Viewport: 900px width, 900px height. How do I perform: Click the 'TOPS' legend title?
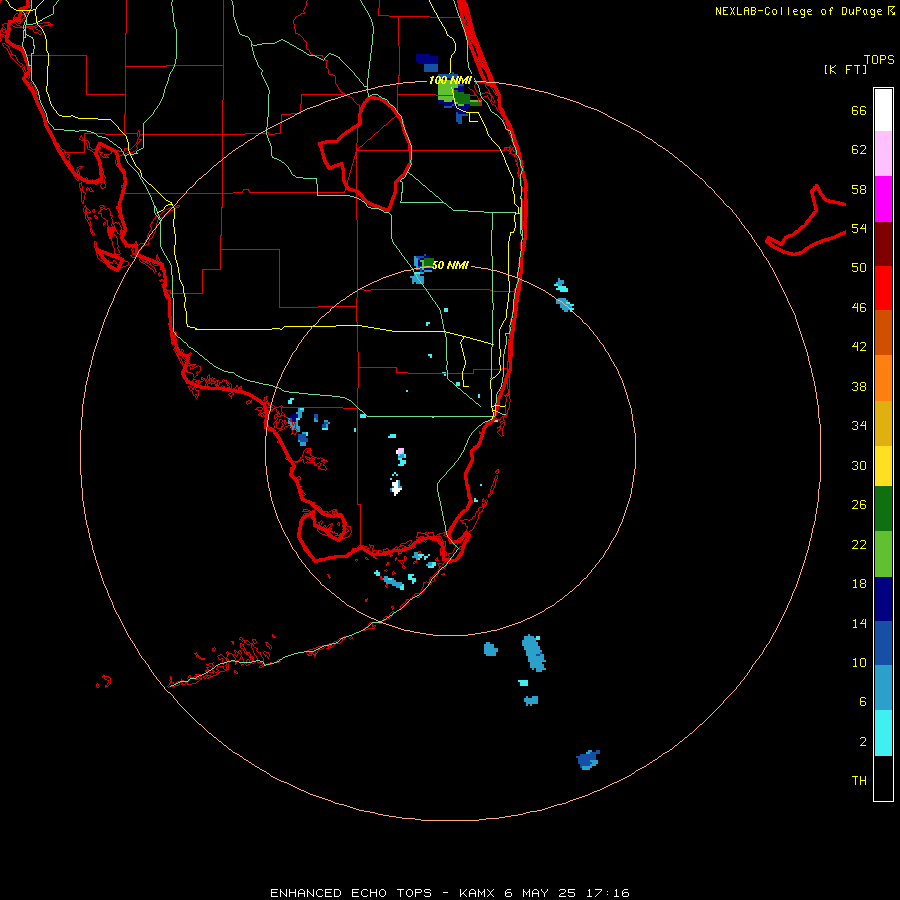pyautogui.click(x=879, y=59)
